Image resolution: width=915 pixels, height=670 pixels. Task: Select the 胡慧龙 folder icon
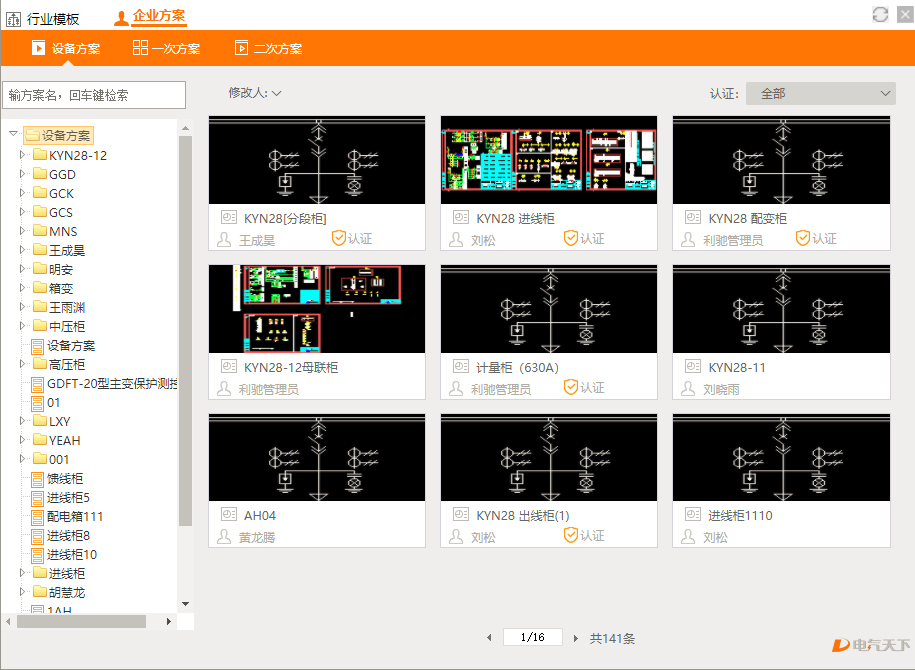tap(40, 592)
